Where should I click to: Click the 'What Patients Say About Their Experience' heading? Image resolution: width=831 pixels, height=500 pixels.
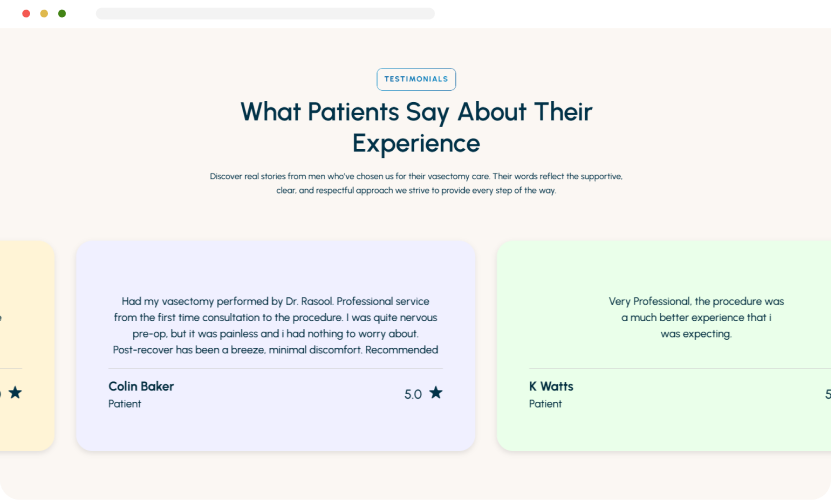416,127
